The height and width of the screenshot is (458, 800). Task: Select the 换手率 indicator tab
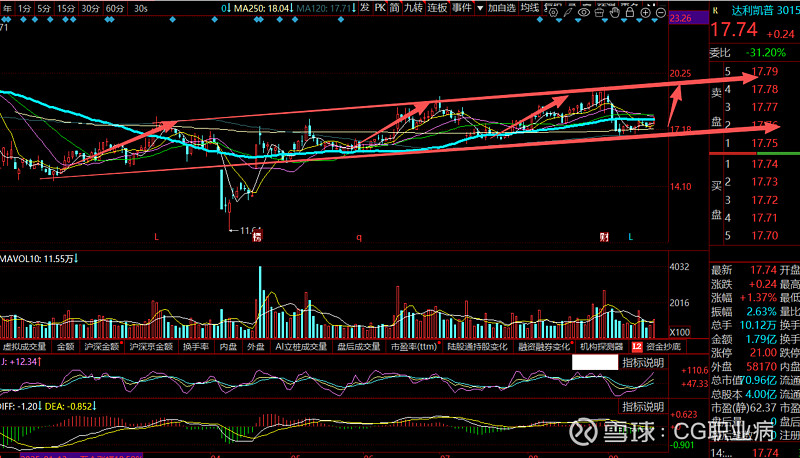click(196, 347)
